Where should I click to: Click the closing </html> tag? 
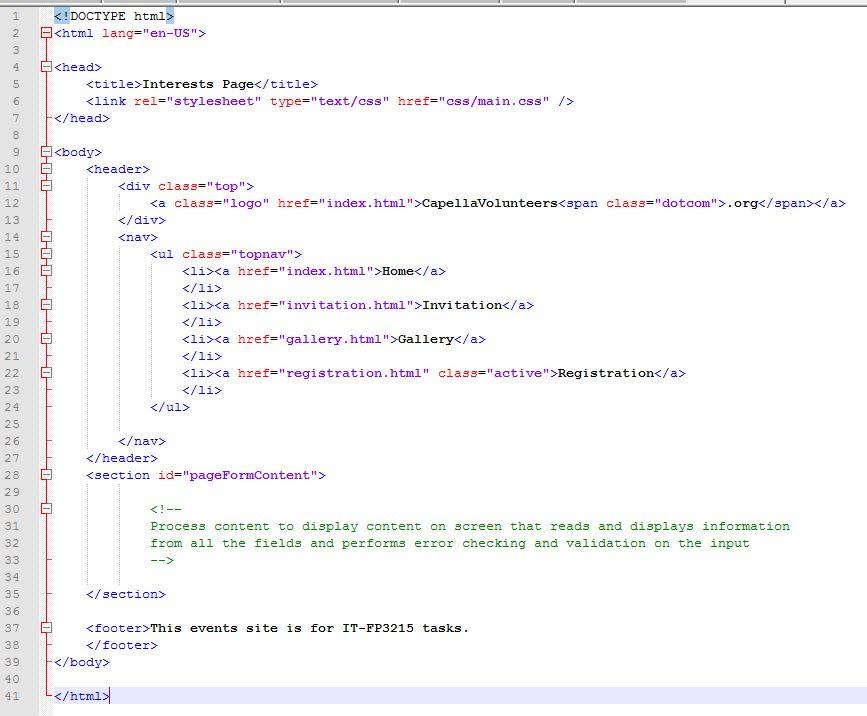[82, 696]
